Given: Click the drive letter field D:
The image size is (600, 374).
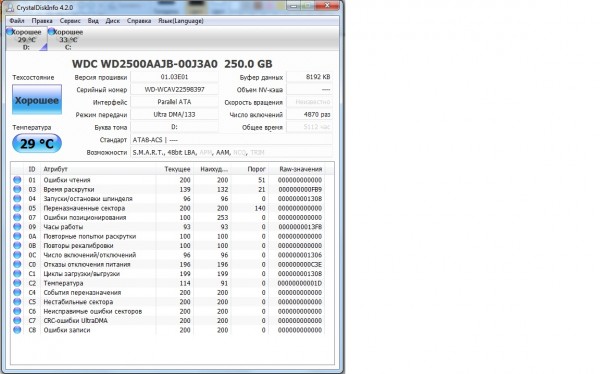Looking at the screenshot, I should coord(174,127).
